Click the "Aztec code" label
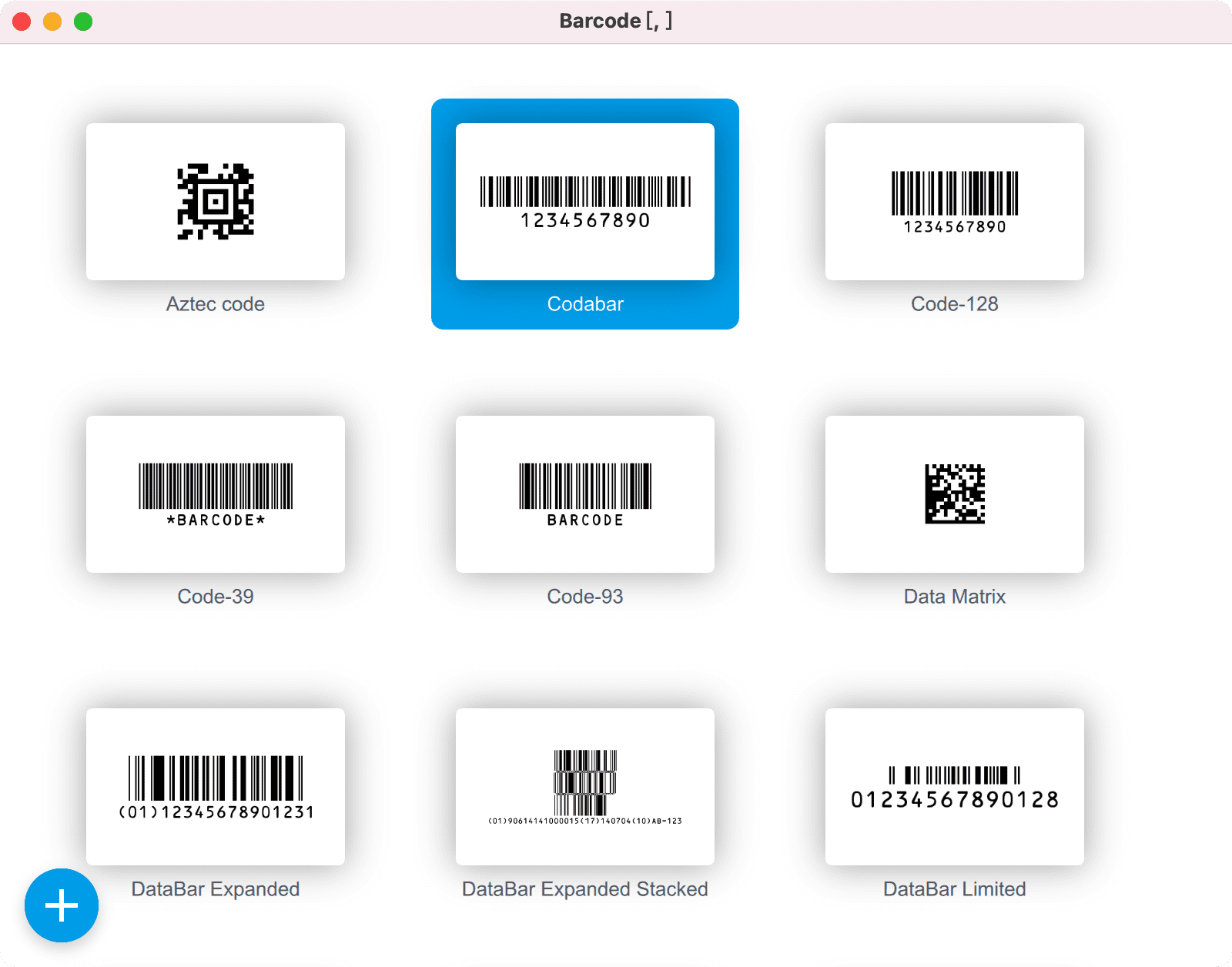This screenshot has width=1232, height=967. click(x=216, y=304)
